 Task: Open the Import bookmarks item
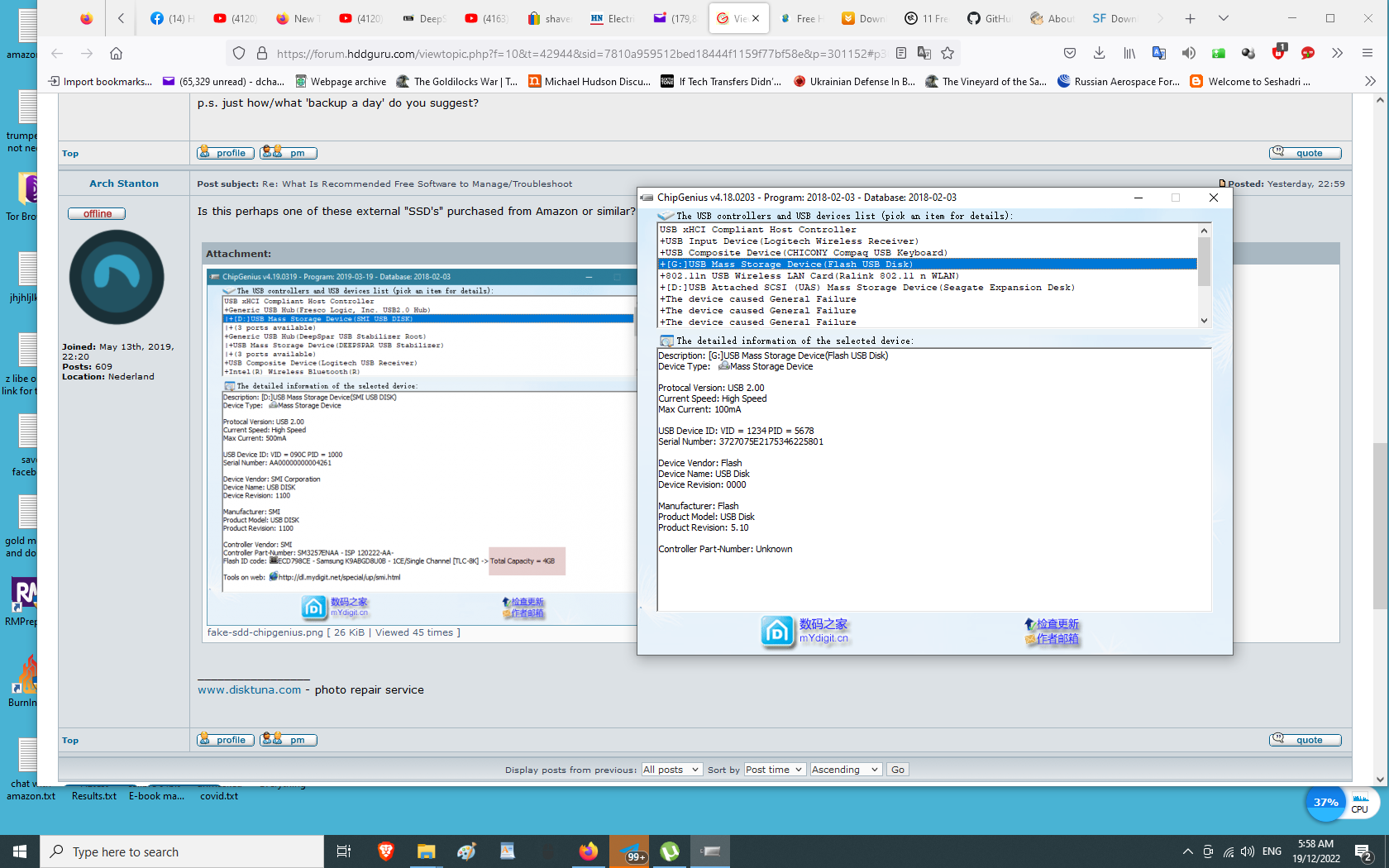(100, 81)
